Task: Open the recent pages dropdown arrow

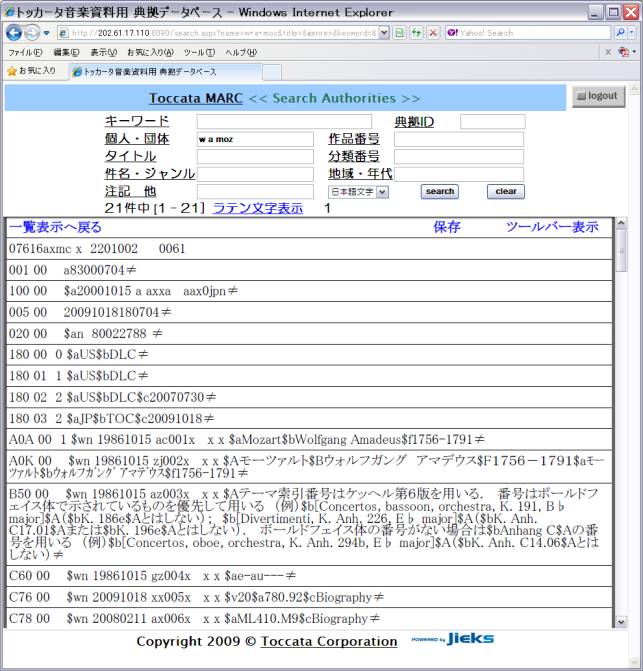Action: coord(46,33)
